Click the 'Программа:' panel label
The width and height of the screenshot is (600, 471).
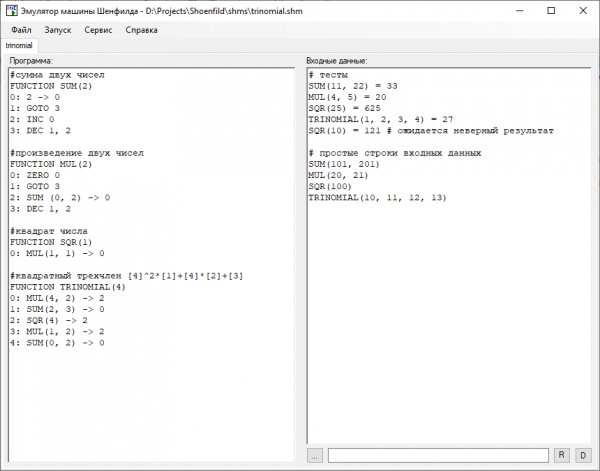point(31,60)
